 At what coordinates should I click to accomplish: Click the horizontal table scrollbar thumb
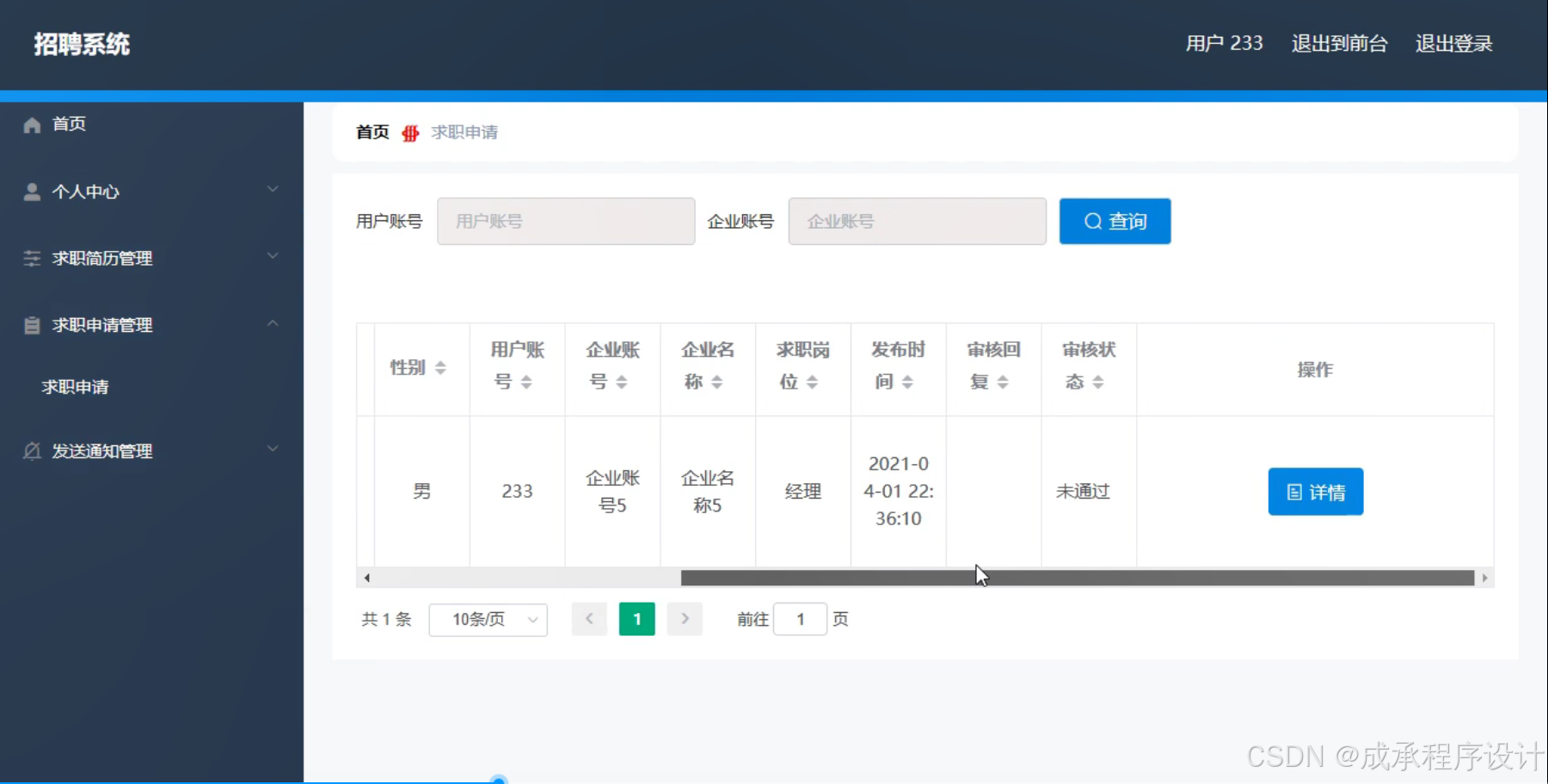1077,578
